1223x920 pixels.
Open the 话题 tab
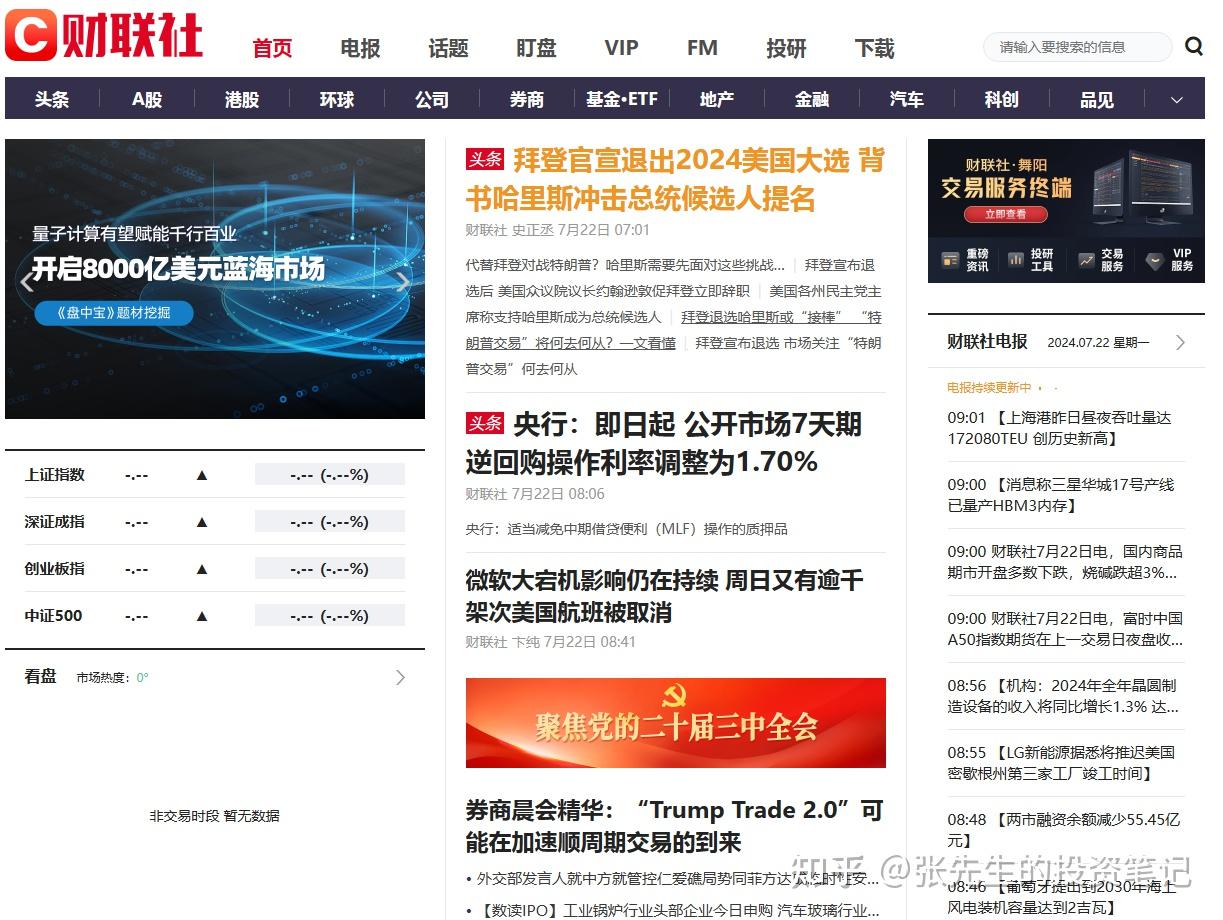tap(448, 48)
